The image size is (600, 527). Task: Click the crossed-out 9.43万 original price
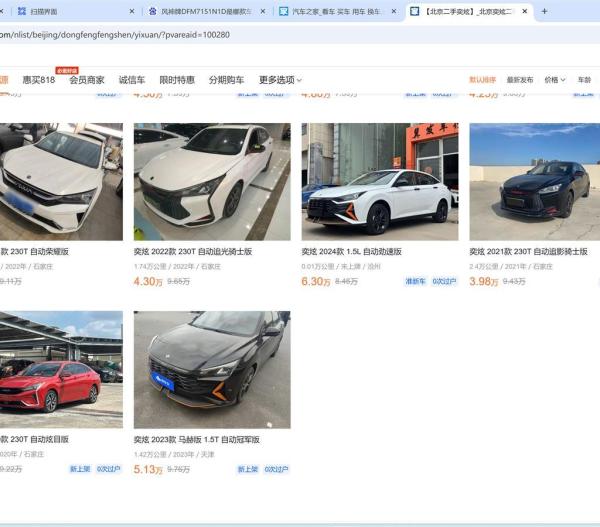pyautogui.click(x=514, y=282)
